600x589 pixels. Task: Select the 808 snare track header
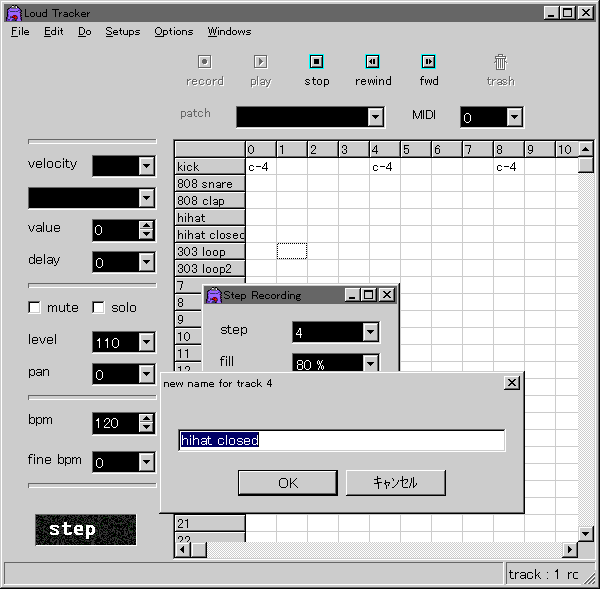(x=210, y=184)
